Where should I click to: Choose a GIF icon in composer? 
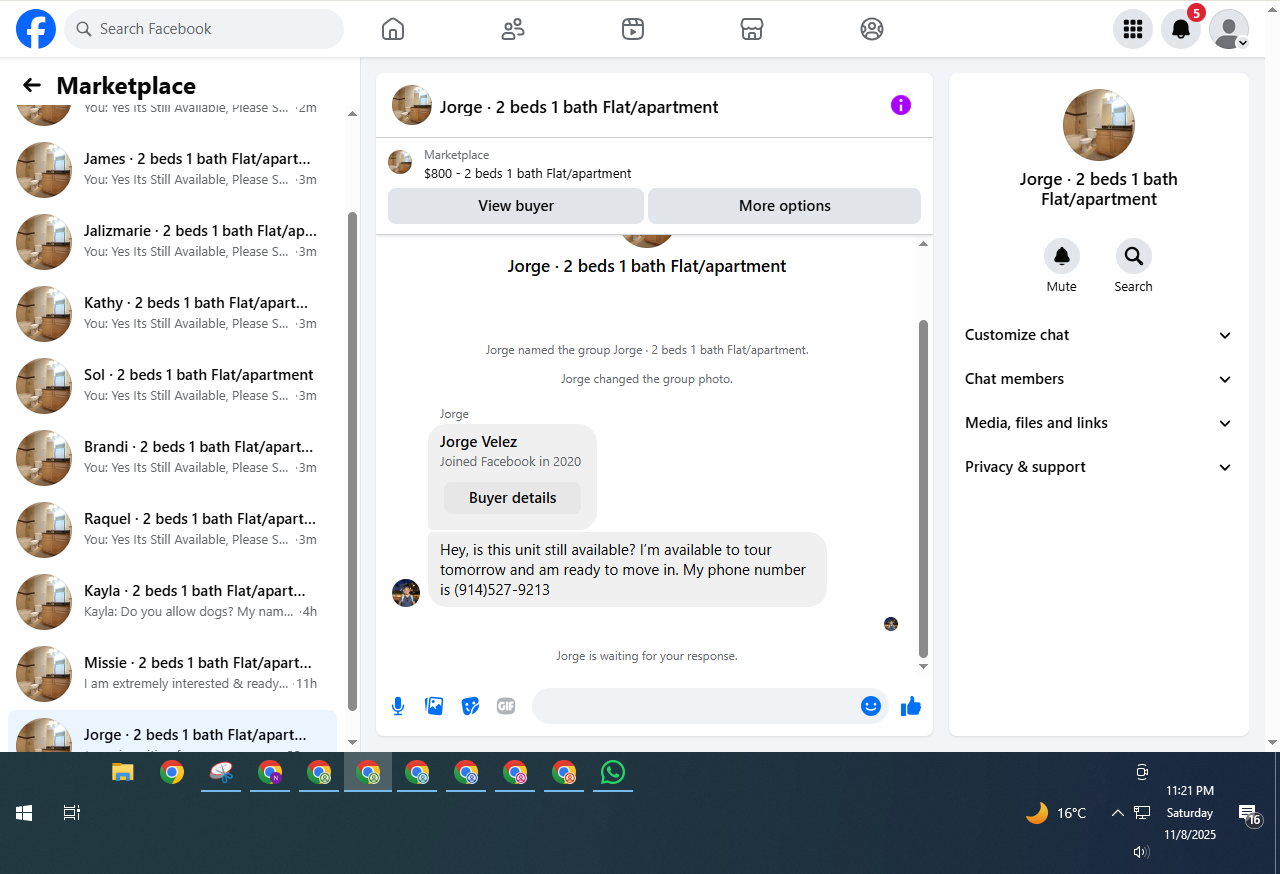[x=506, y=706]
